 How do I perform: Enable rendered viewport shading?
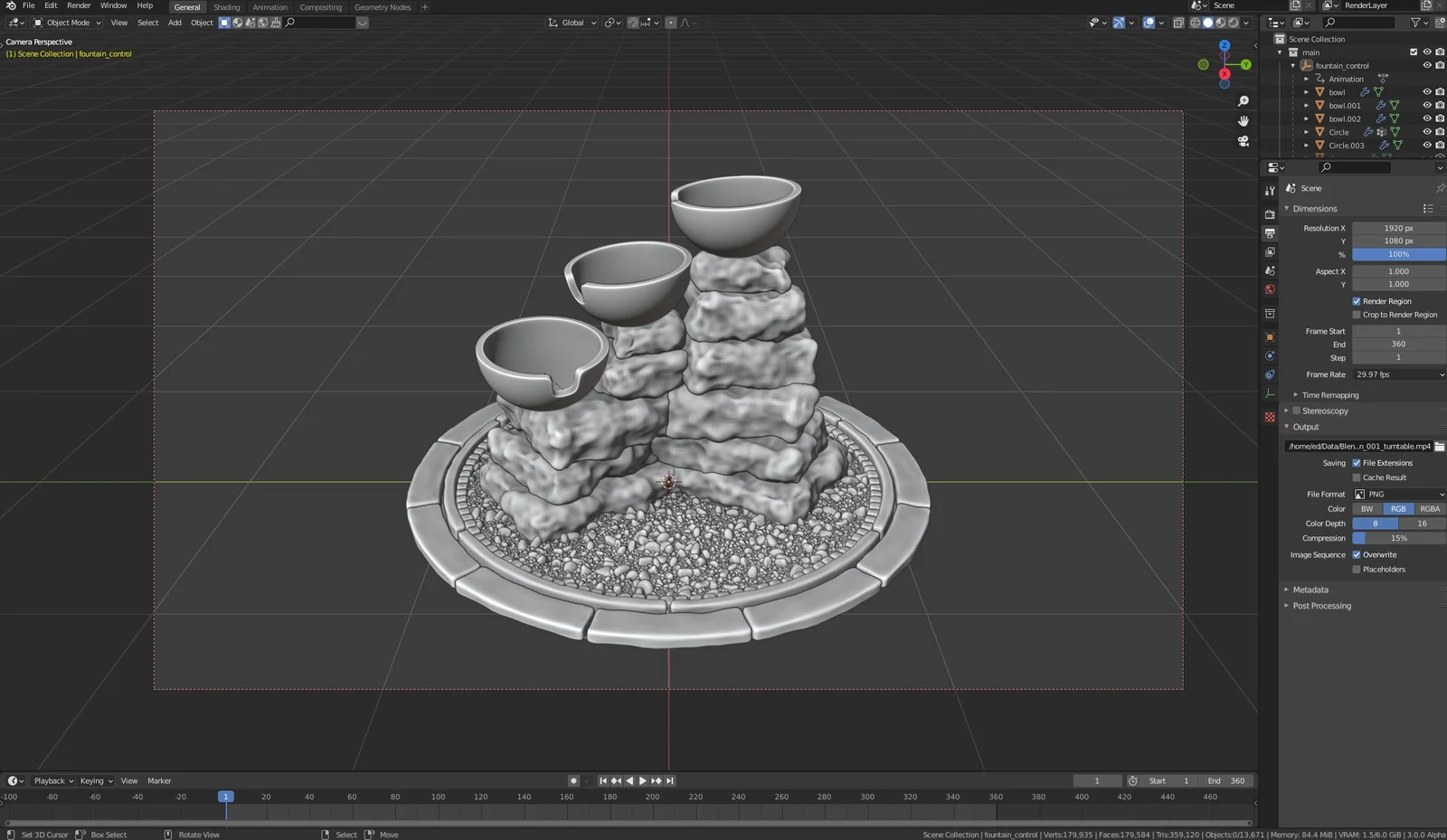[x=1232, y=23]
